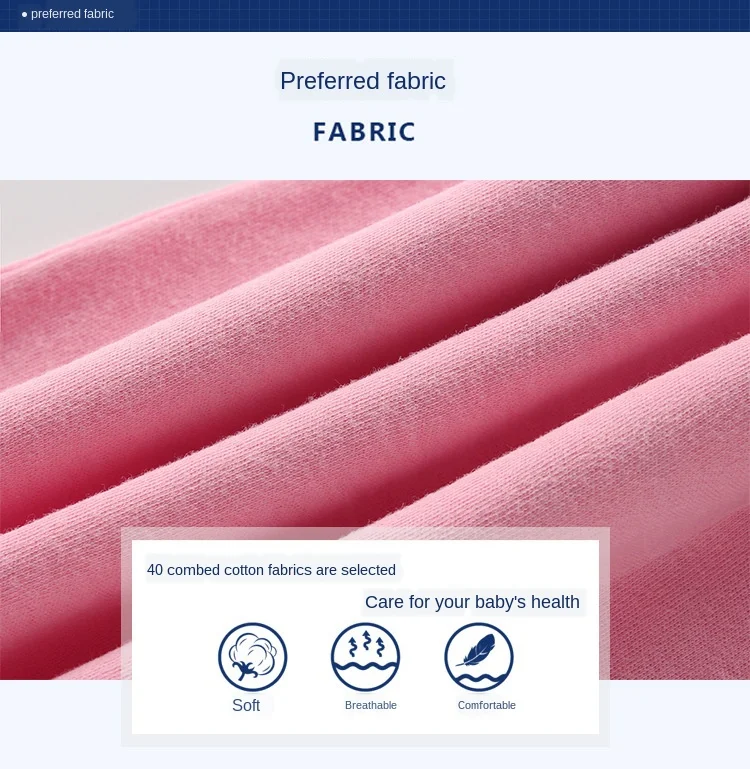Select the Breathable label text
The image size is (750, 769).
click(371, 705)
